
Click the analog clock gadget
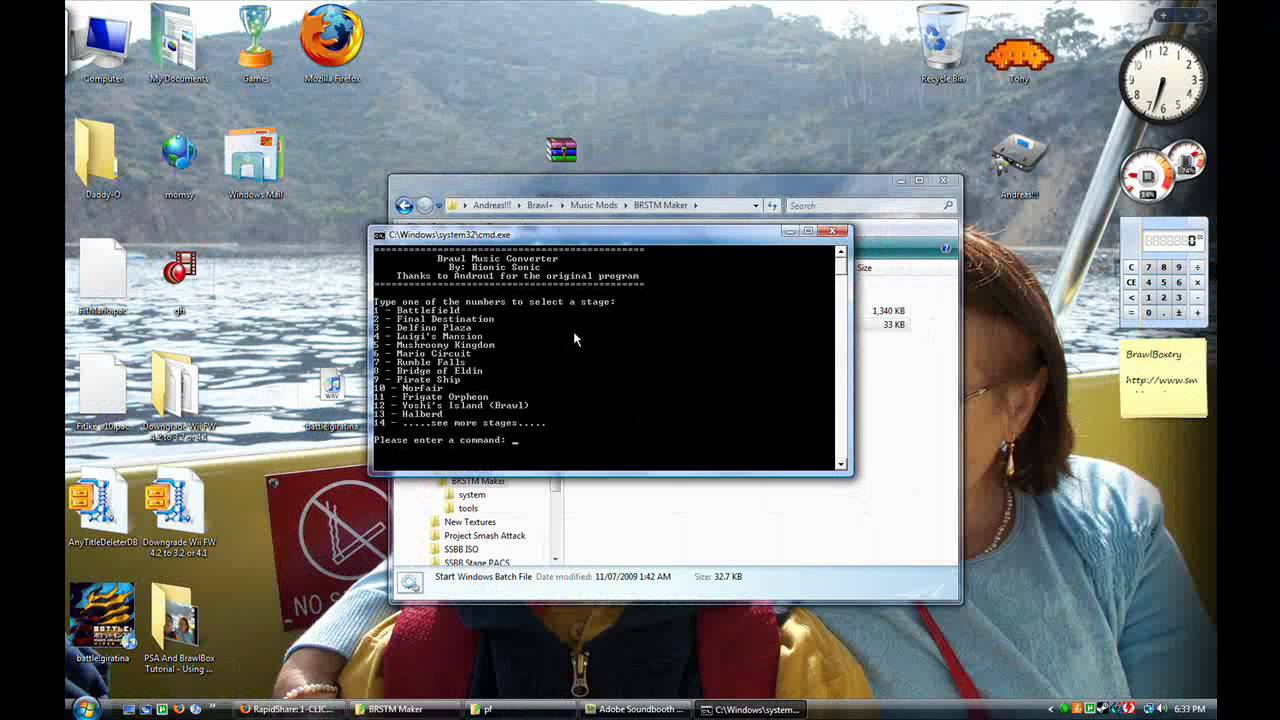(1162, 81)
